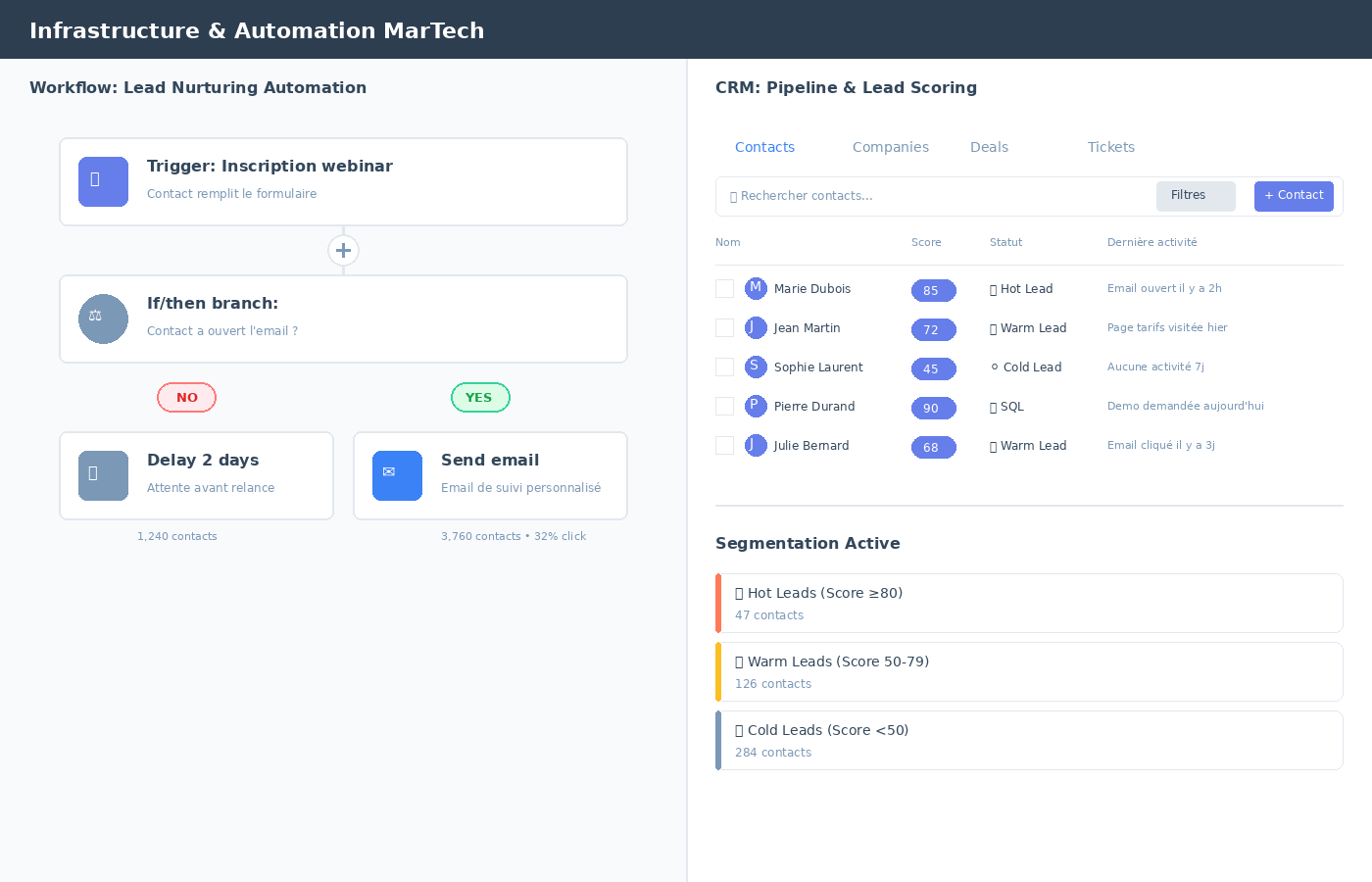Focus the Rechercher contacts search field
Viewport: 1372px width, 882px height.
(x=931, y=196)
